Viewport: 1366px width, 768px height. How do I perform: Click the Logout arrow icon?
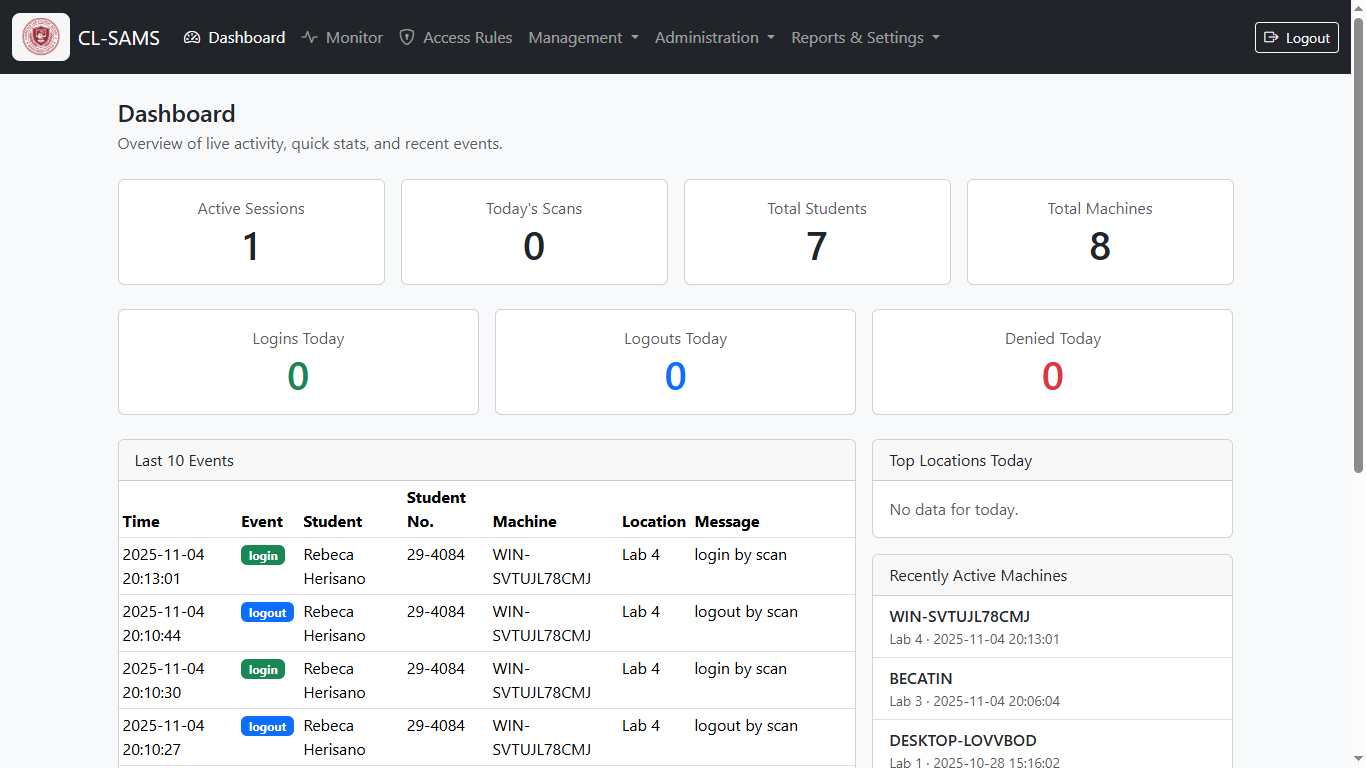[1271, 38]
